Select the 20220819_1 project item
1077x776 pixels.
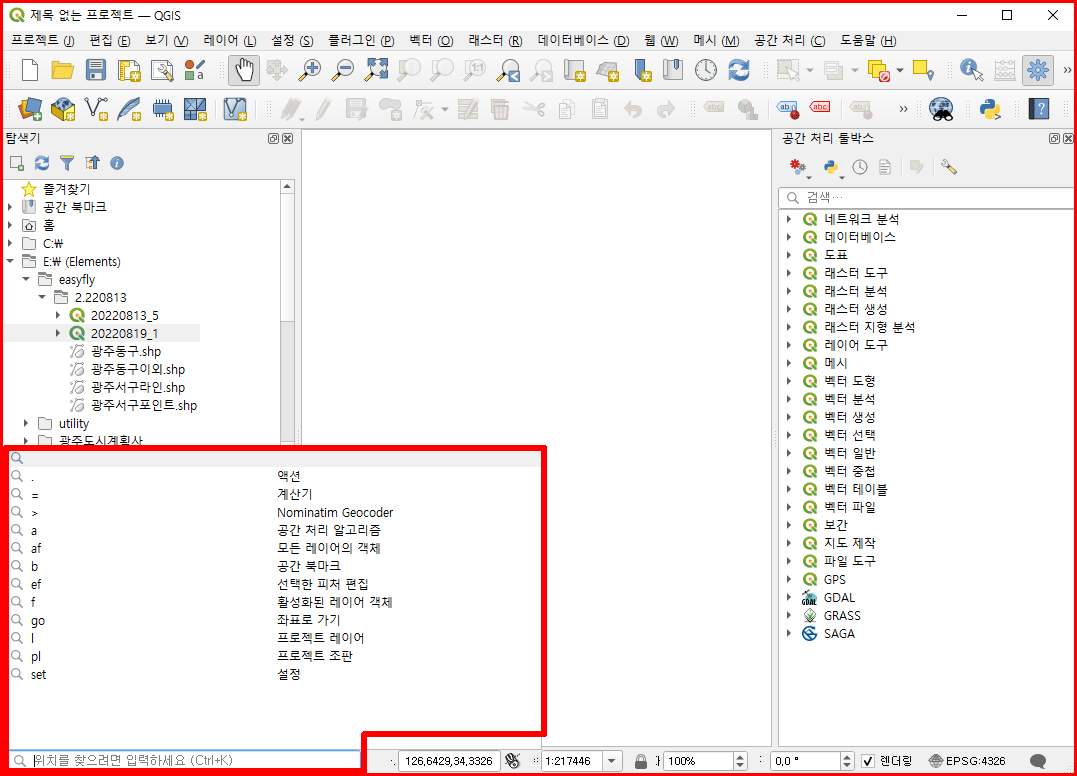click(x=124, y=333)
